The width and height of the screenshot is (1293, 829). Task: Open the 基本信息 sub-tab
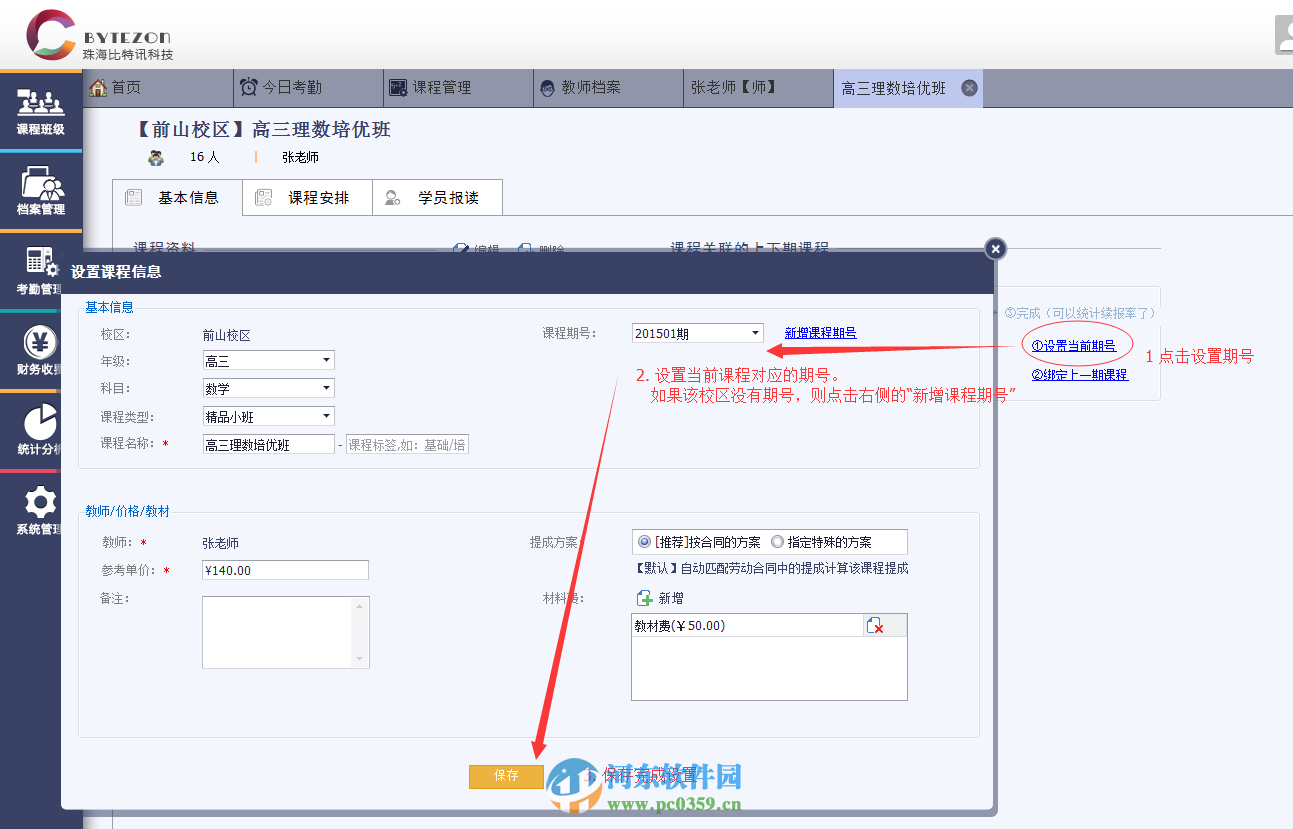[177, 198]
